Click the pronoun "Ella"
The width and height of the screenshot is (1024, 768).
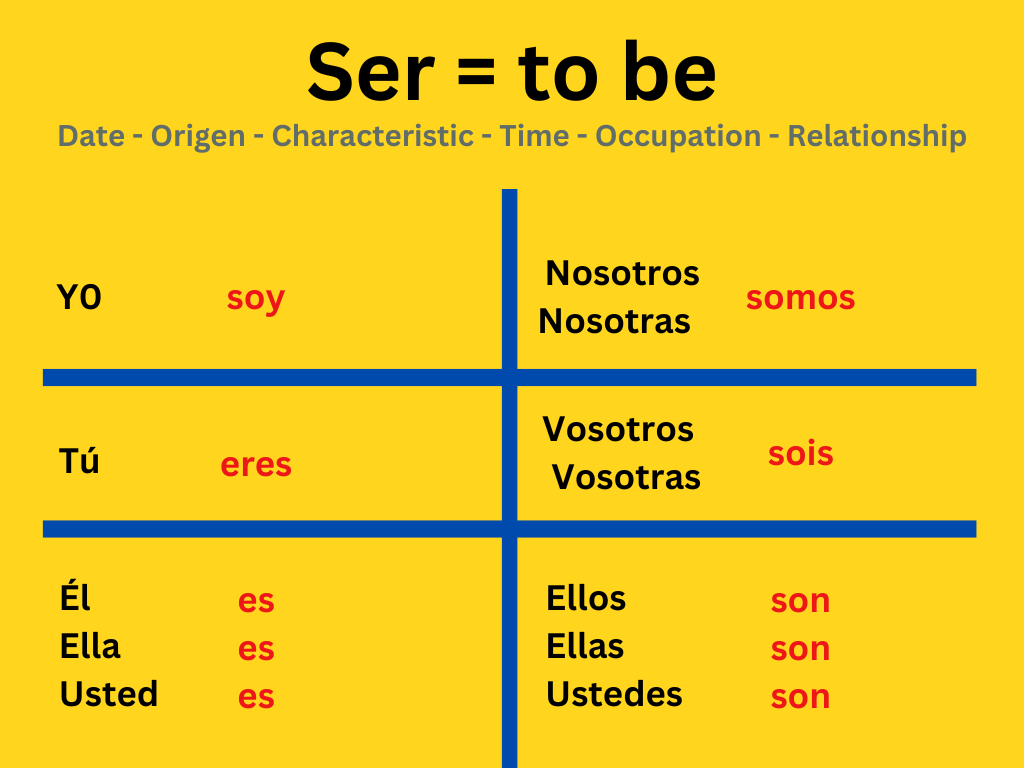tap(90, 646)
